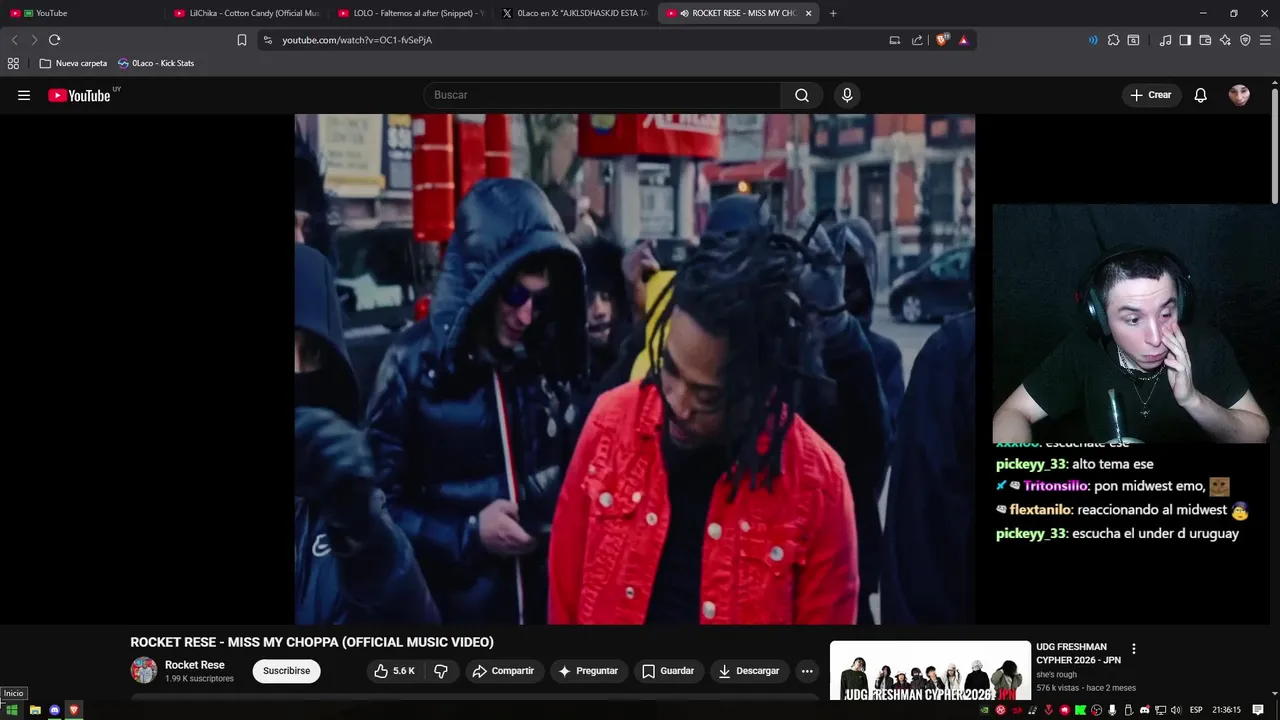Open more actions three-dot menu under video
This screenshot has width=1280, height=720.
tap(807, 671)
